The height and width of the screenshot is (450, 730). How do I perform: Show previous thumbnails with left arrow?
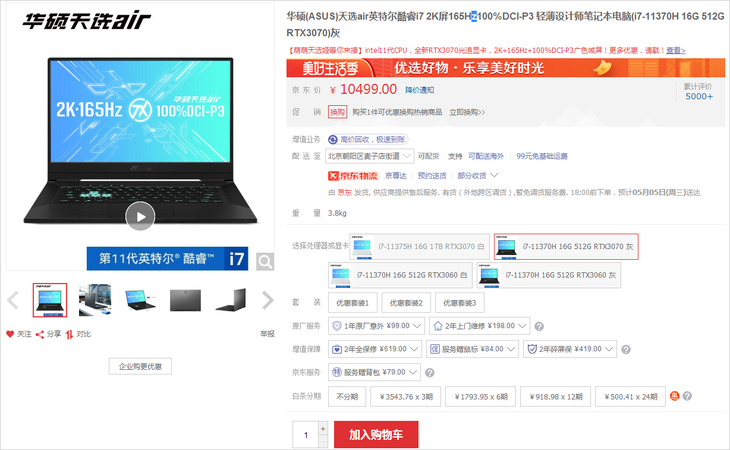pyautogui.click(x=13, y=300)
